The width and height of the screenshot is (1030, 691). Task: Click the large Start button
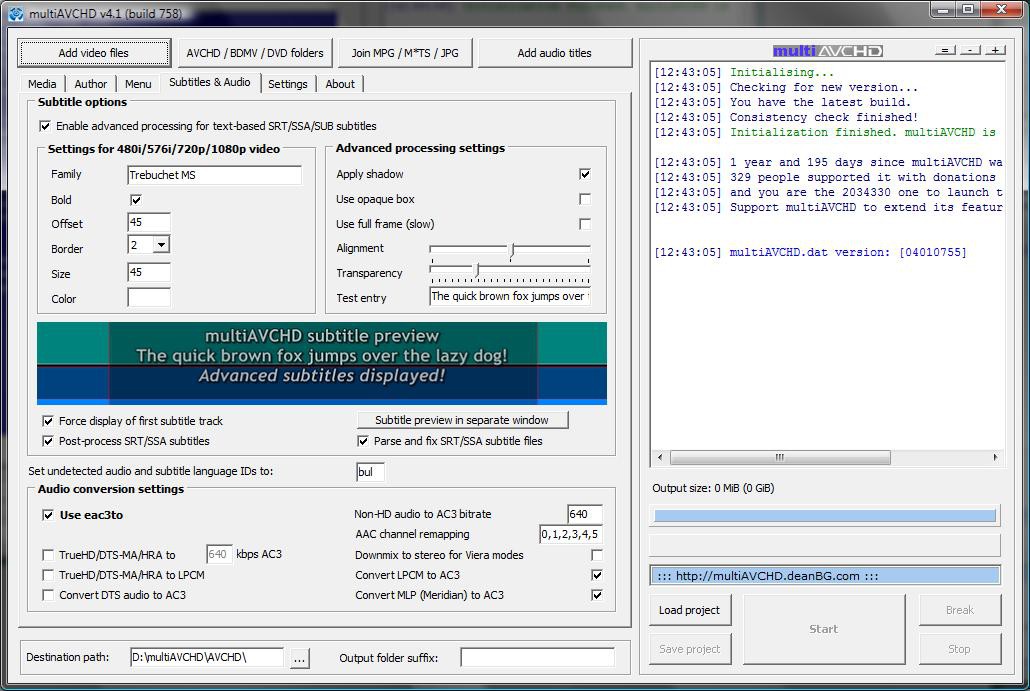coord(824,629)
